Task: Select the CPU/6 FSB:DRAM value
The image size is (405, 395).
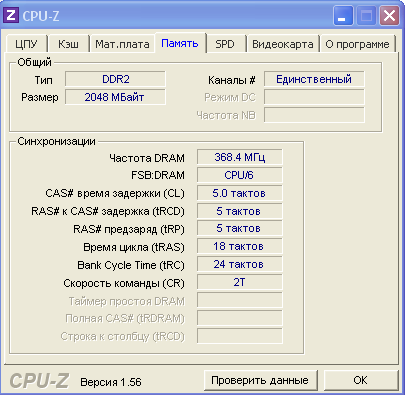Action: point(239,175)
